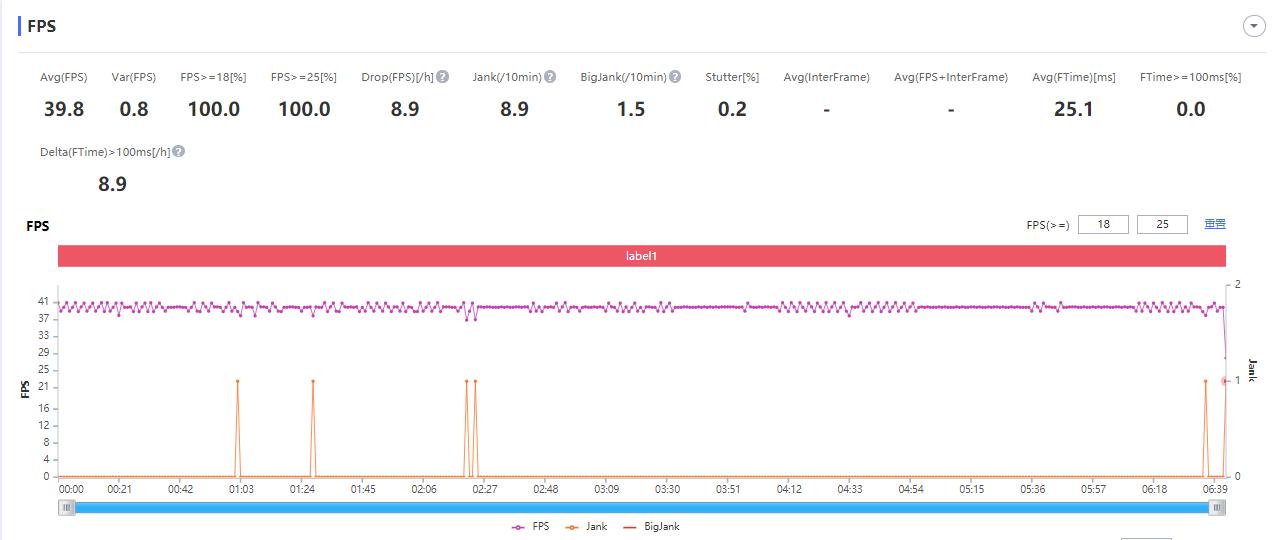Toggle BigJank series in the chart legend
The image size is (1280, 540).
(x=651, y=526)
